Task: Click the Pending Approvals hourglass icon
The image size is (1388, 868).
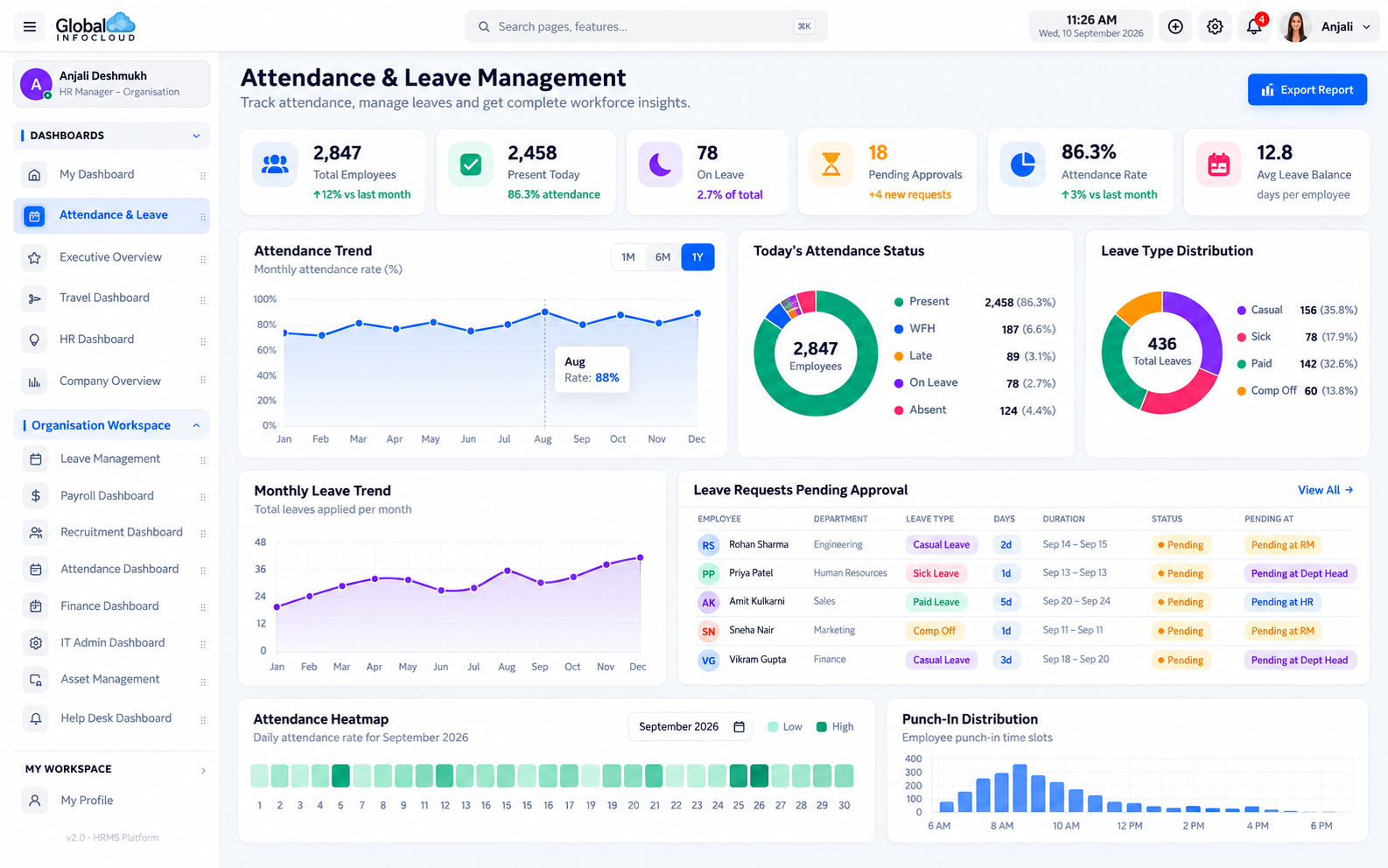Action: pyautogui.click(x=831, y=164)
